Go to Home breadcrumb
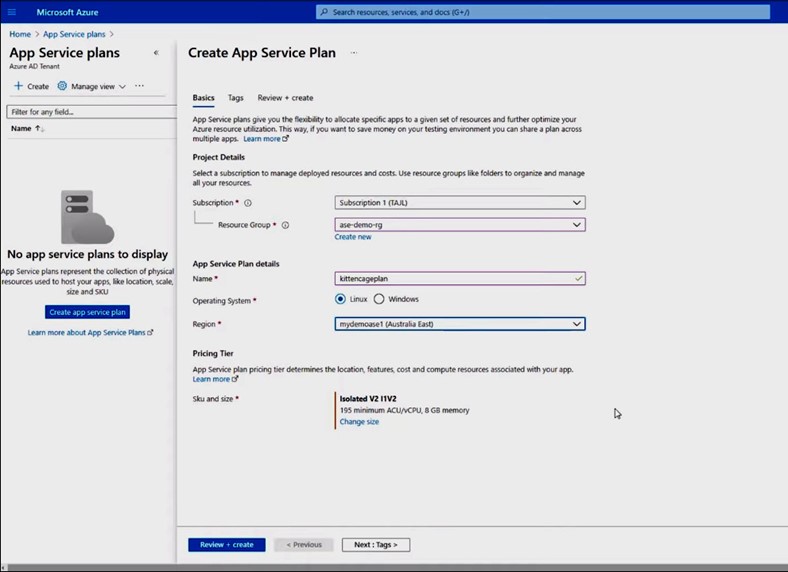788x572 pixels. [20, 34]
